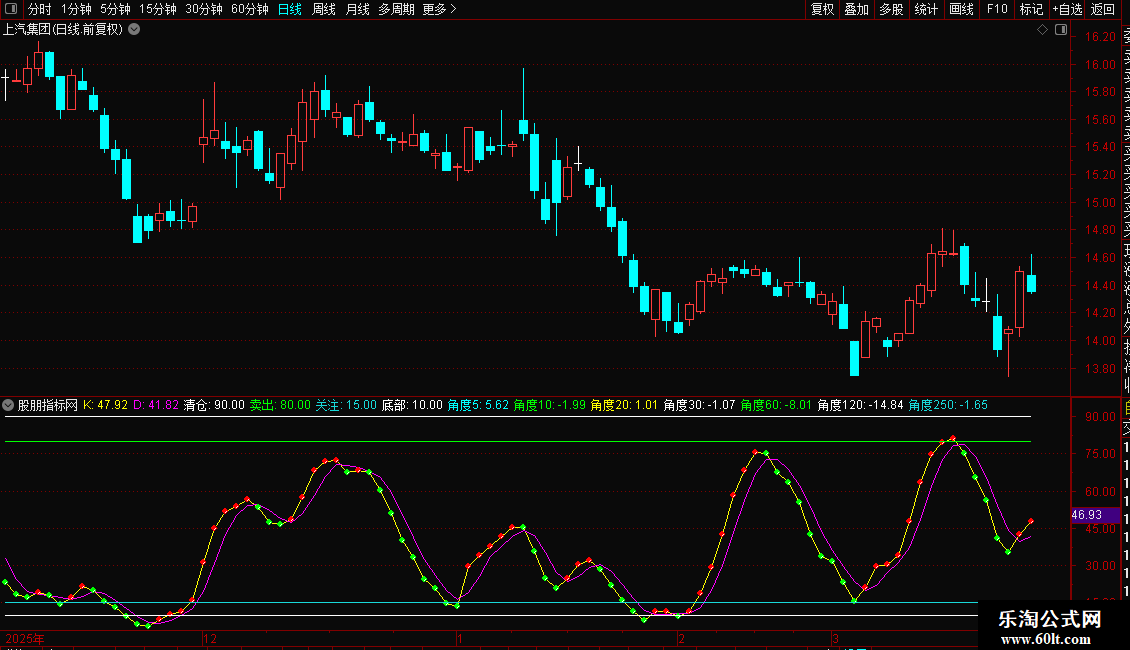
Task: Click the 75.00 indicator axis label
Action: coord(1100,454)
